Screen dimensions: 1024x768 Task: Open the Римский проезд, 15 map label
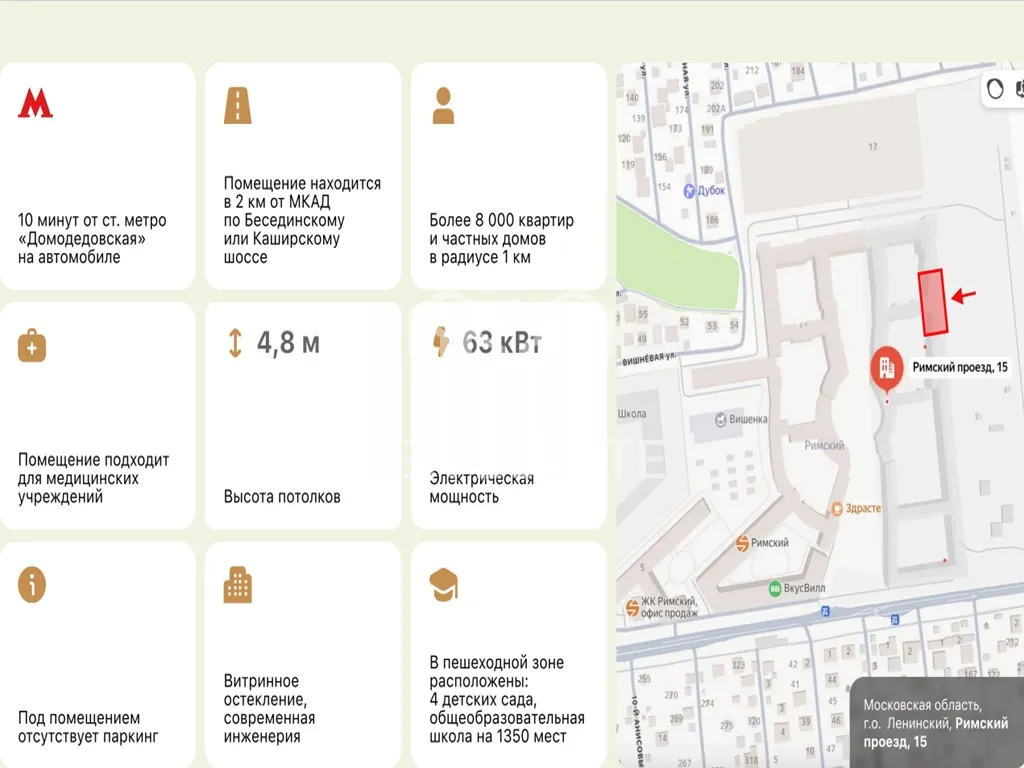coord(960,368)
